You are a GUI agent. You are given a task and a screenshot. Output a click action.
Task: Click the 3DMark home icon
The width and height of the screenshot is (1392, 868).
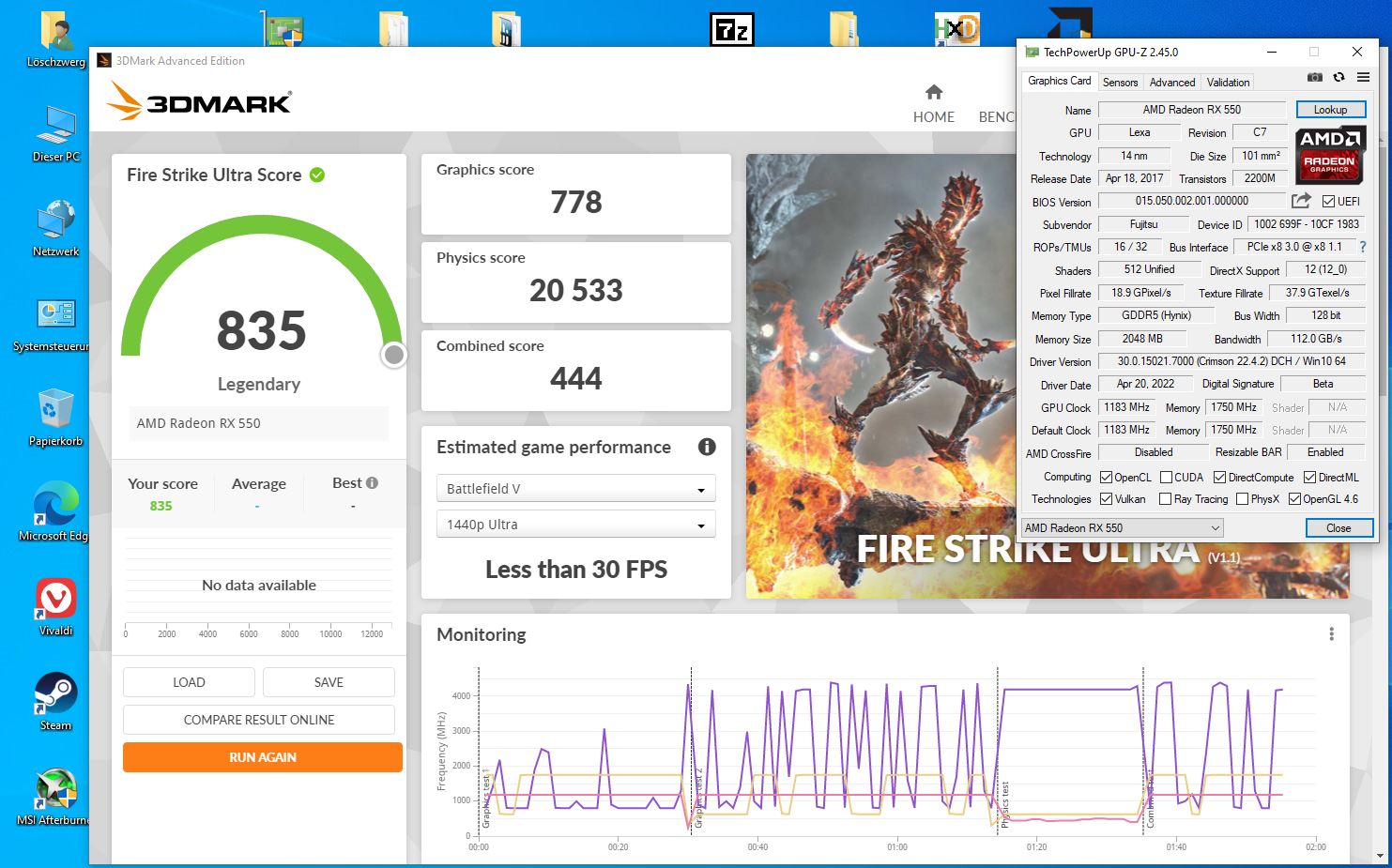[x=933, y=92]
